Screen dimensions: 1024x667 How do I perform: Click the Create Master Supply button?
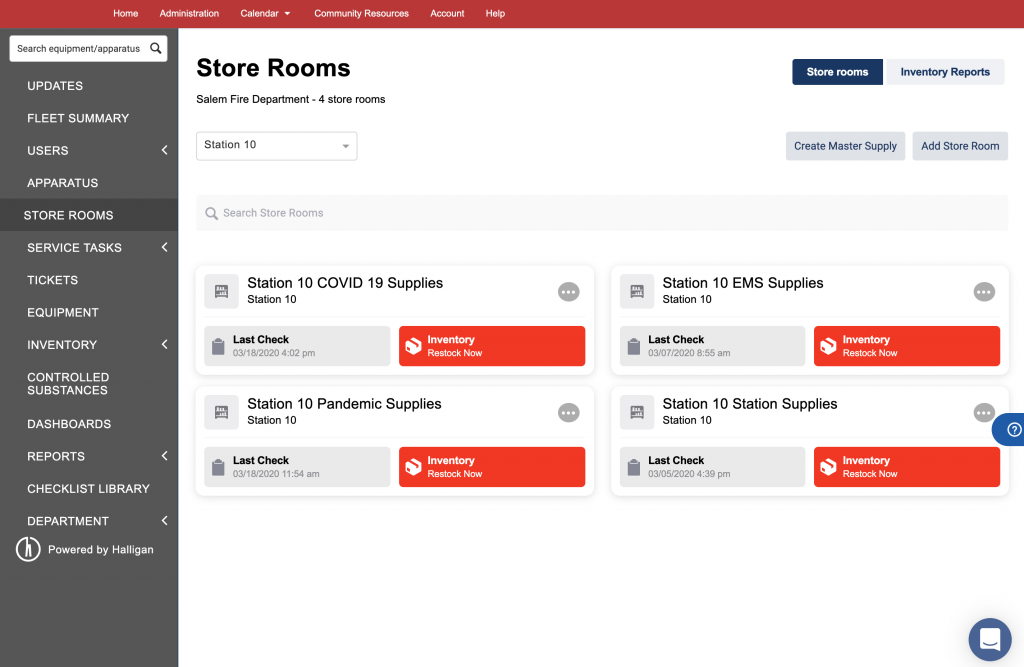(x=845, y=146)
